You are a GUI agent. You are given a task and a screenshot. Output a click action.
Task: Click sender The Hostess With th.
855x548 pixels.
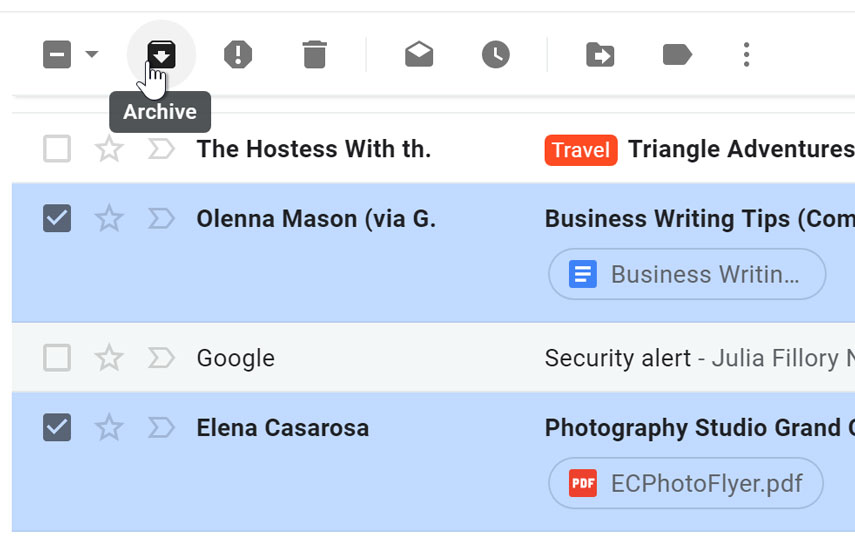(x=314, y=149)
